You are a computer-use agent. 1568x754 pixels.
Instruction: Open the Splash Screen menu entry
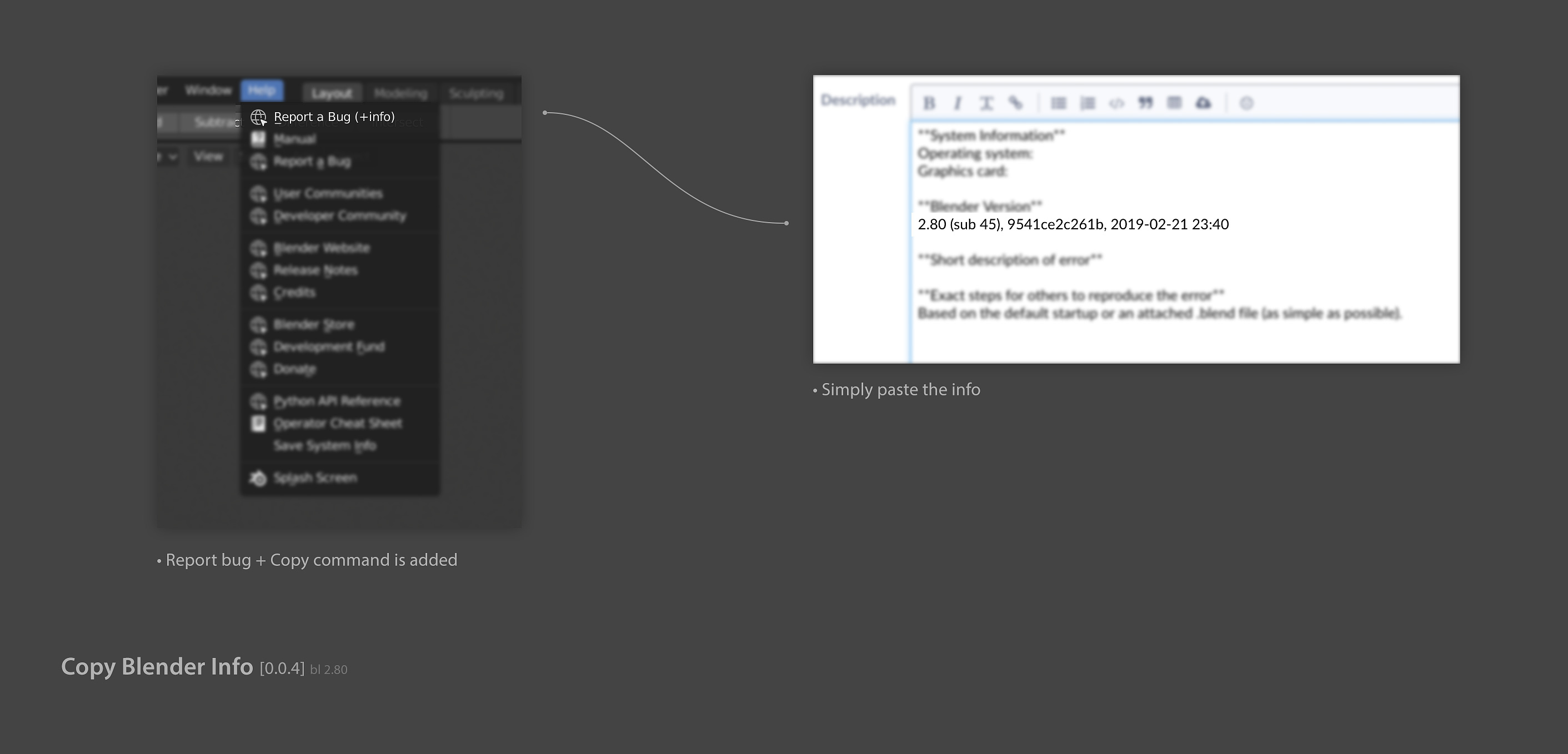pos(315,477)
